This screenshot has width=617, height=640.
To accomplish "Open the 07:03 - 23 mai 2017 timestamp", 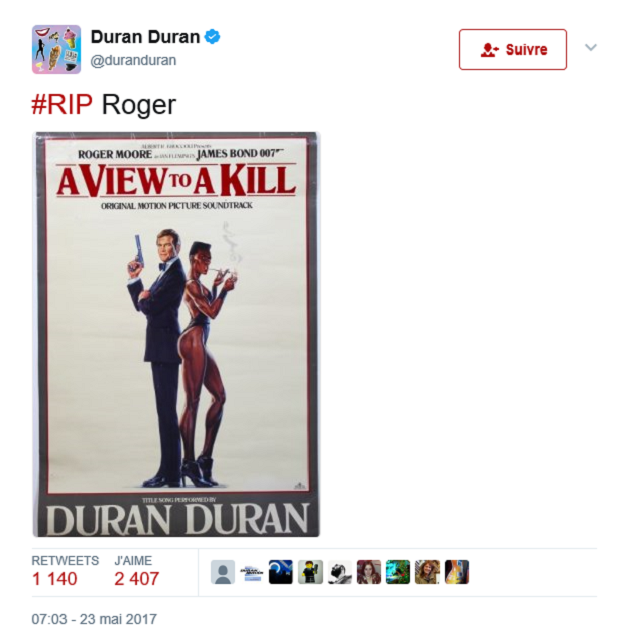I will (x=94, y=619).
